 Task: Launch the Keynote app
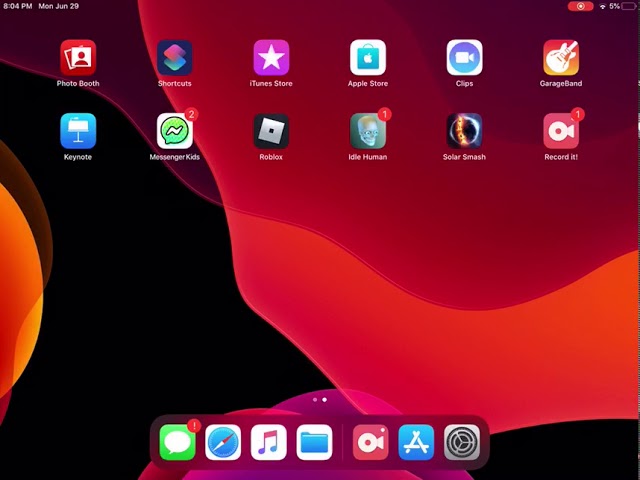[78, 131]
